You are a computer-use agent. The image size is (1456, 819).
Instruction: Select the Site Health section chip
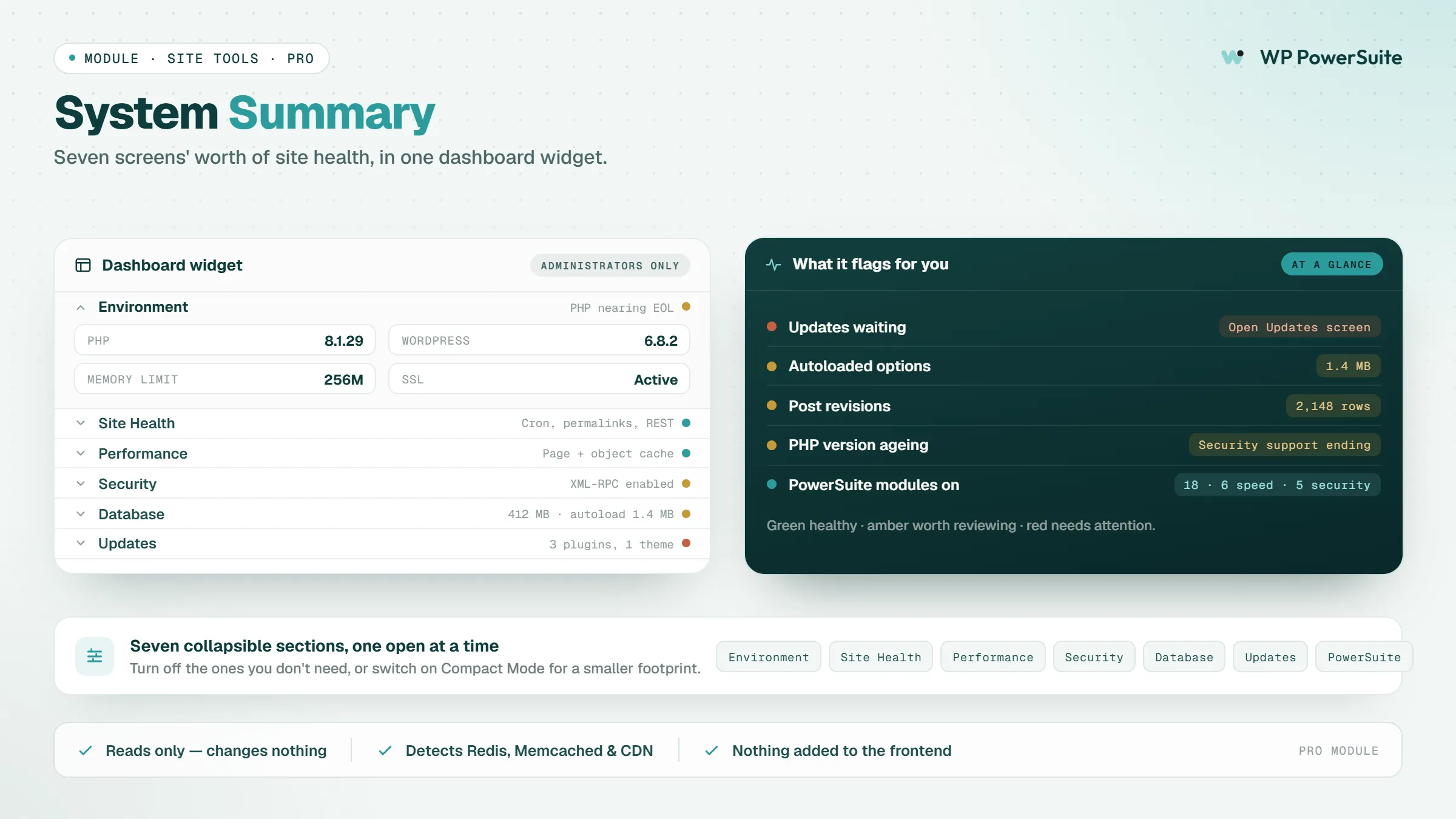click(x=881, y=657)
